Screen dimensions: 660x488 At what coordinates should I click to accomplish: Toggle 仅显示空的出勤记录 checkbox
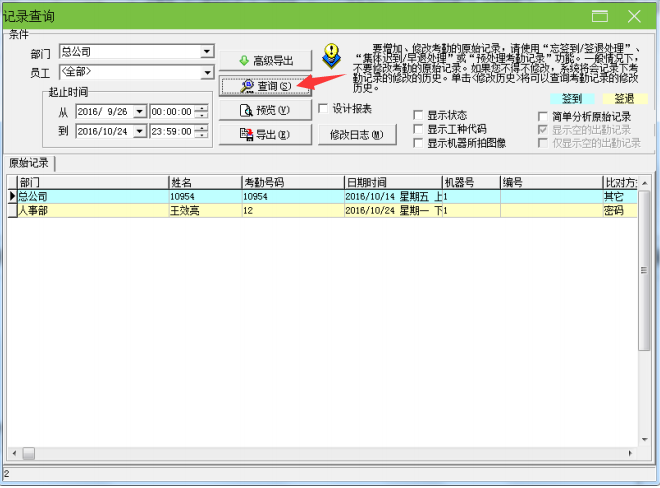pos(543,143)
